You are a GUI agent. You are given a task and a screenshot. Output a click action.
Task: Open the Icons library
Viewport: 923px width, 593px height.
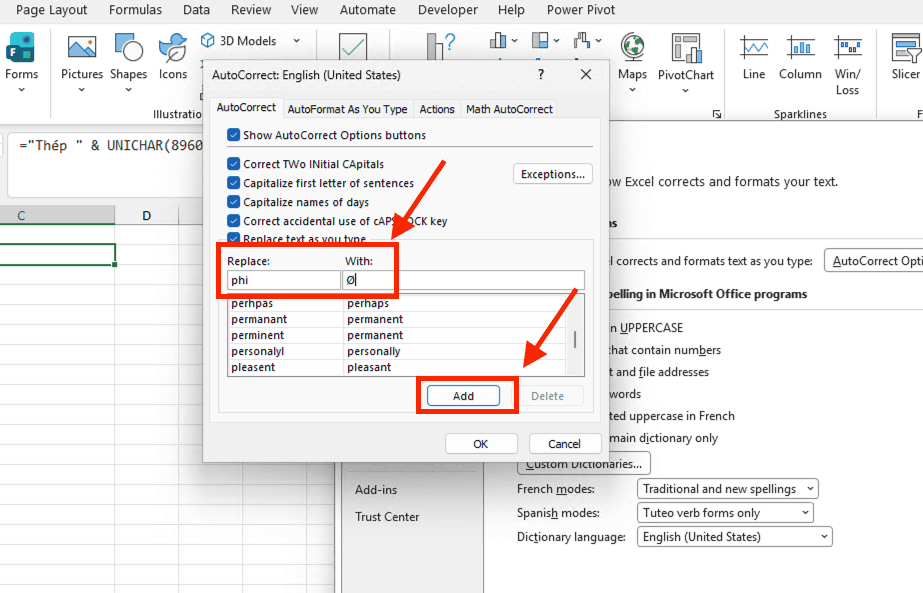(x=172, y=48)
